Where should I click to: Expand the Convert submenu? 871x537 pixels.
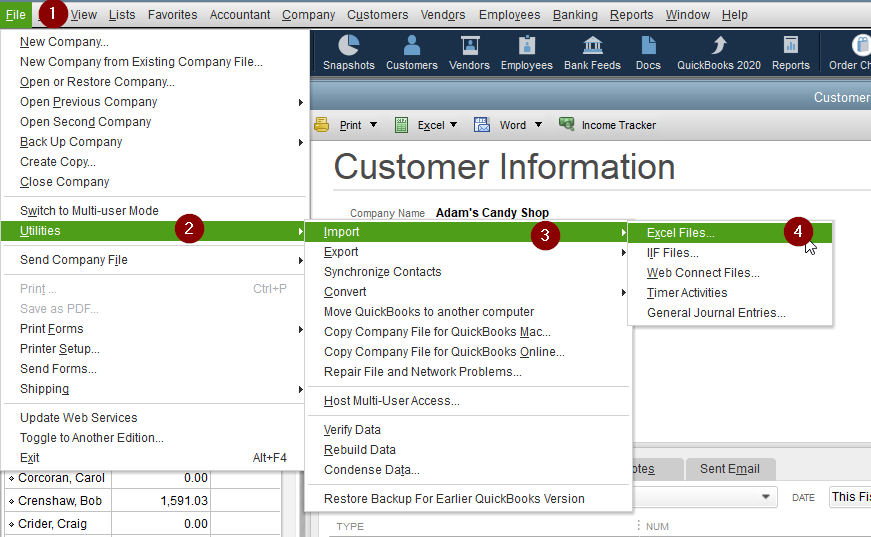624,292
